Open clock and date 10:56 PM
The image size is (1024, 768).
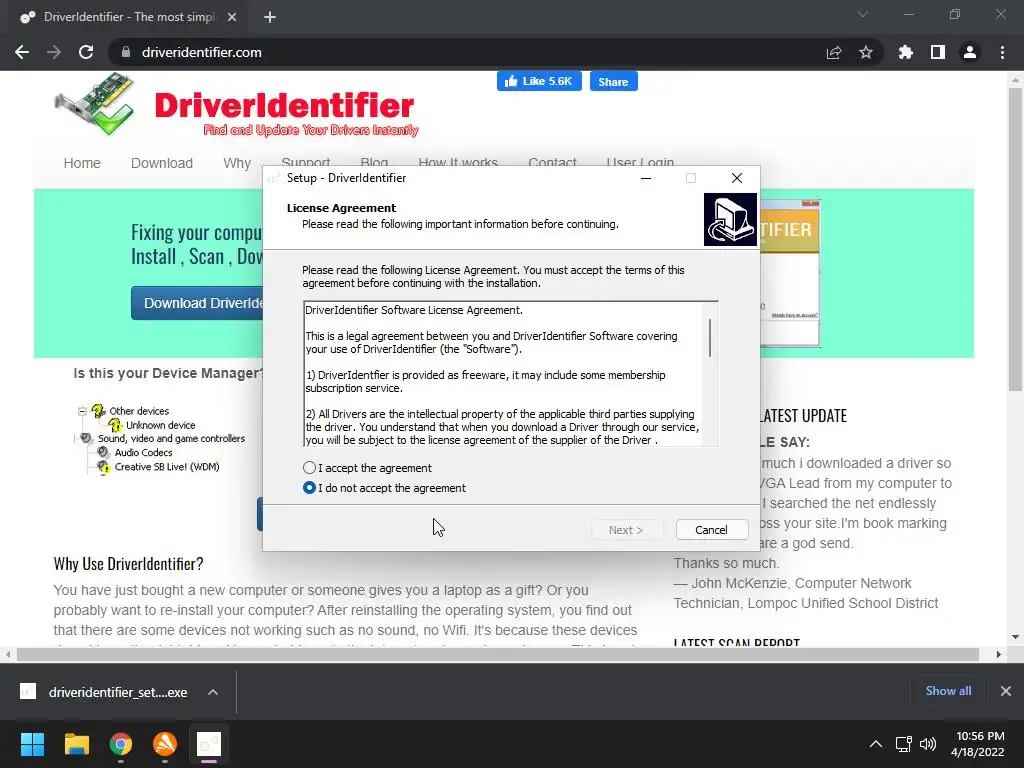pyautogui.click(x=977, y=744)
